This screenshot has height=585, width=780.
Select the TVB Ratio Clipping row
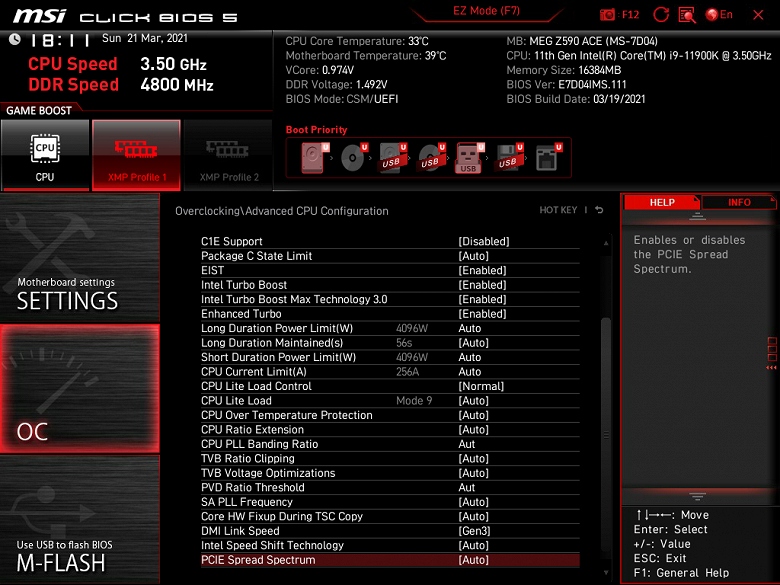390,458
